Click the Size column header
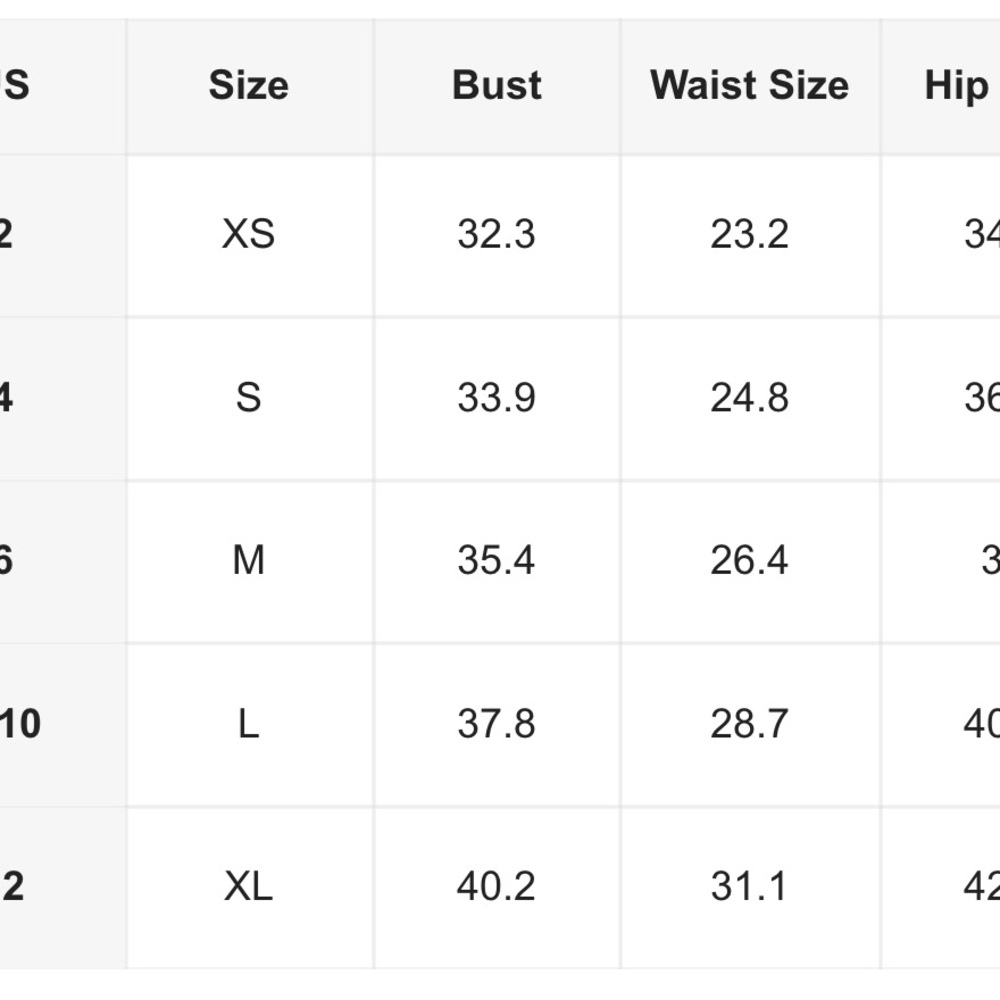Image resolution: width=1000 pixels, height=1000 pixels. coord(248,86)
